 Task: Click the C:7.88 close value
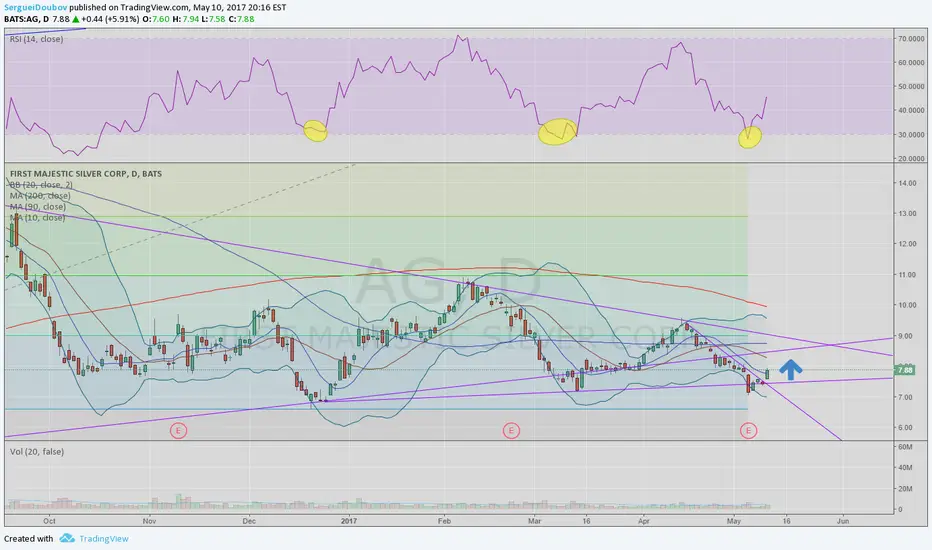point(241,19)
